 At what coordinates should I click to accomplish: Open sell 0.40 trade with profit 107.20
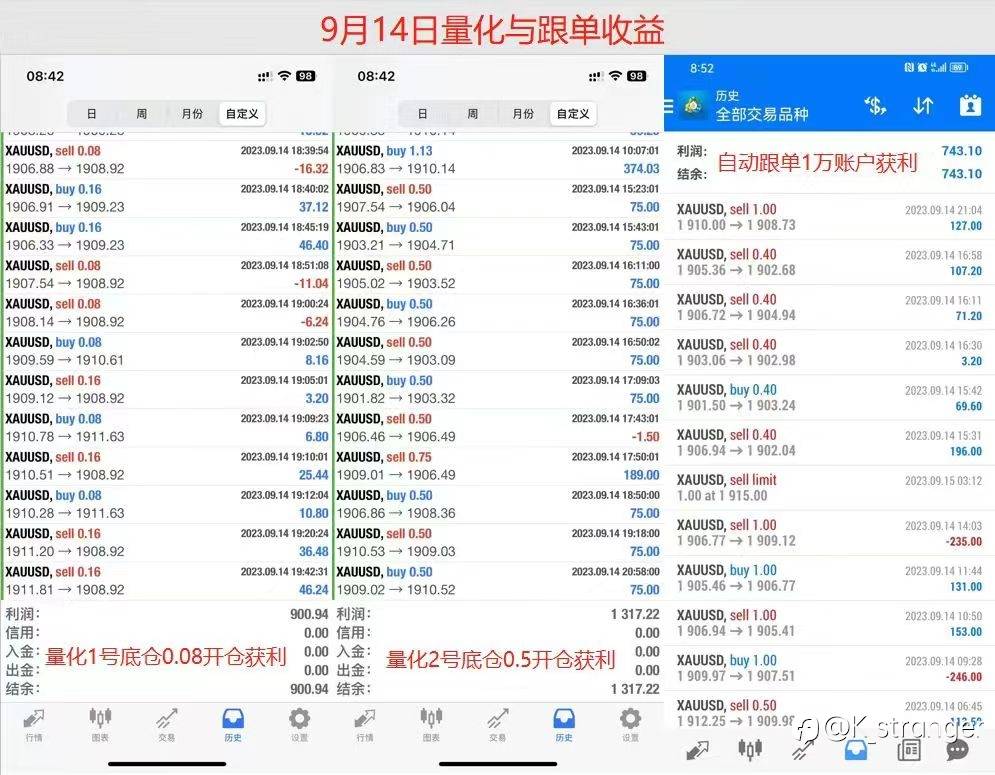pyautogui.click(x=829, y=262)
